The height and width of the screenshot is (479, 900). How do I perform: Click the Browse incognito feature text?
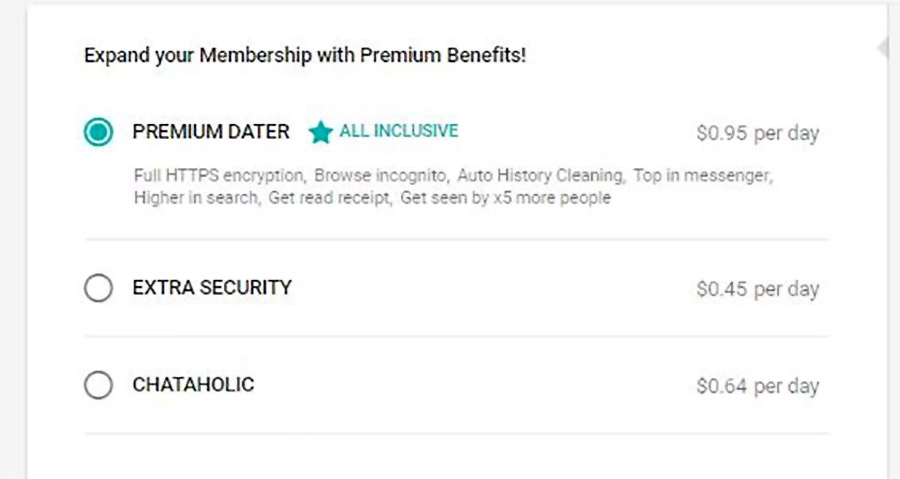click(x=381, y=176)
